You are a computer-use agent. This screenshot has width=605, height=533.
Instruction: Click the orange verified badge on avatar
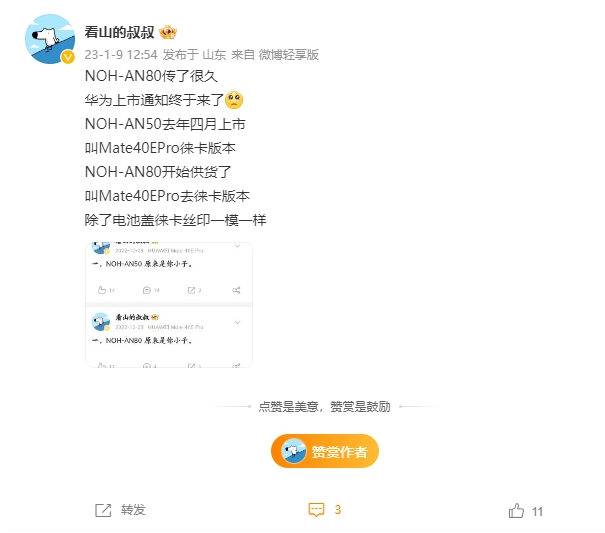point(68,58)
